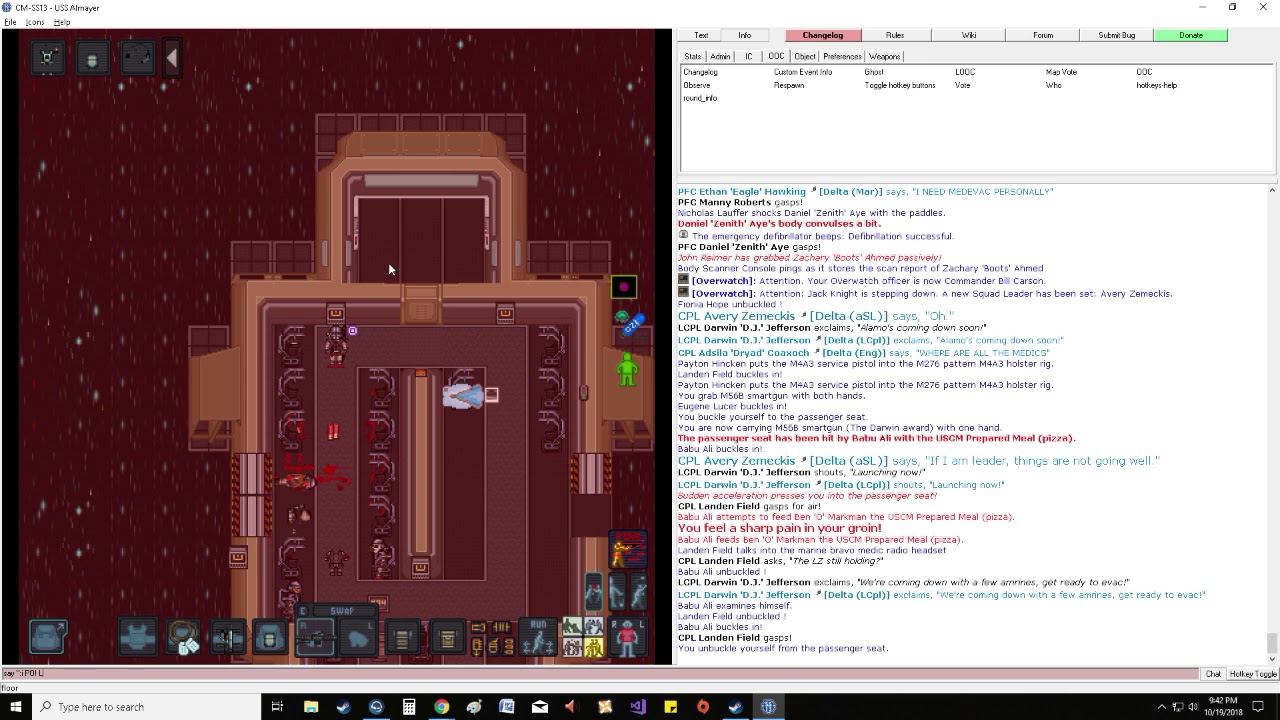Image resolution: width=1280 pixels, height=720 pixels.
Task: Open File Explorer from the taskbar
Action: point(310,707)
